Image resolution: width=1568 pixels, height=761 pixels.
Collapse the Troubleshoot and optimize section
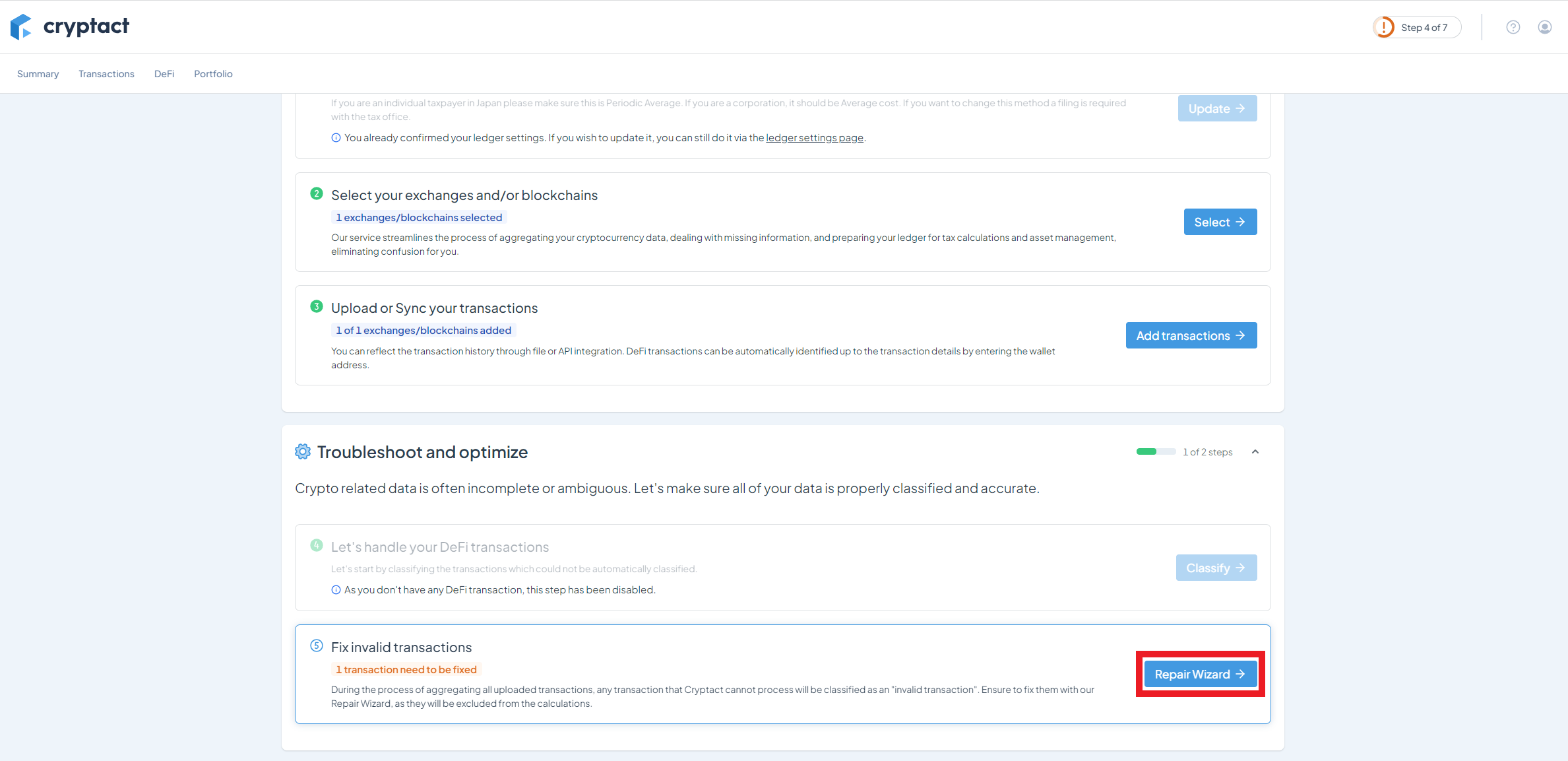[x=1255, y=452]
